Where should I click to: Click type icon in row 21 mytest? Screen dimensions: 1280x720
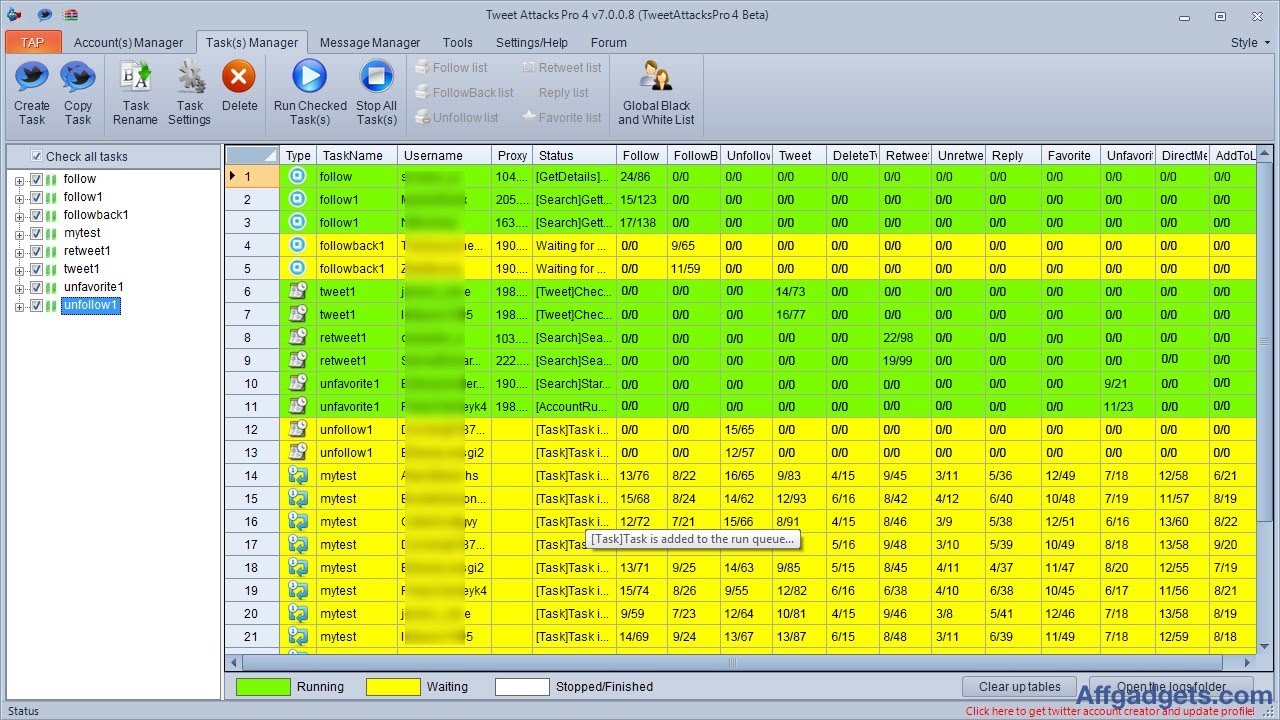point(297,636)
